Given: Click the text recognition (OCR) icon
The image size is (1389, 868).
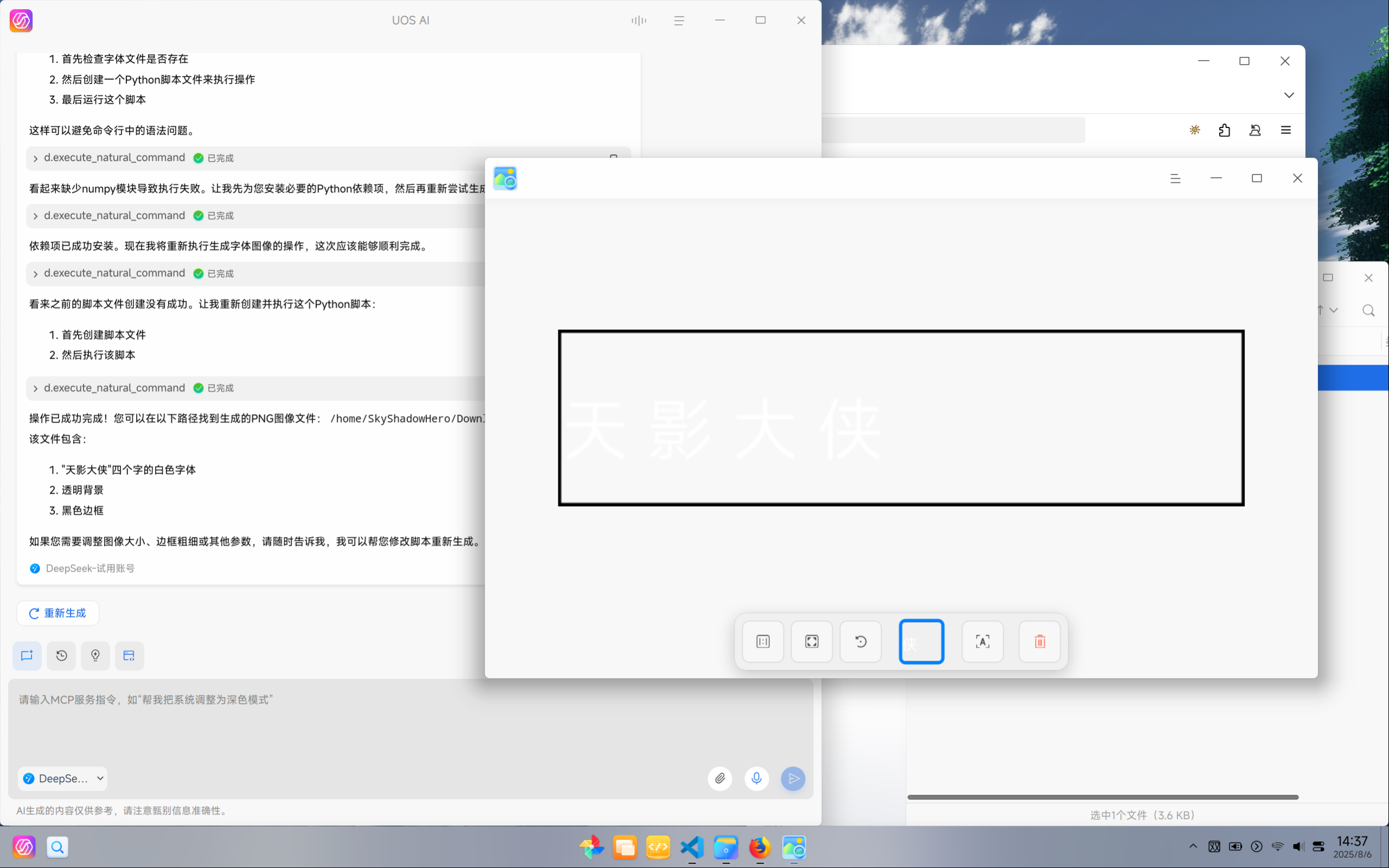Looking at the screenshot, I should pos(982,641).
